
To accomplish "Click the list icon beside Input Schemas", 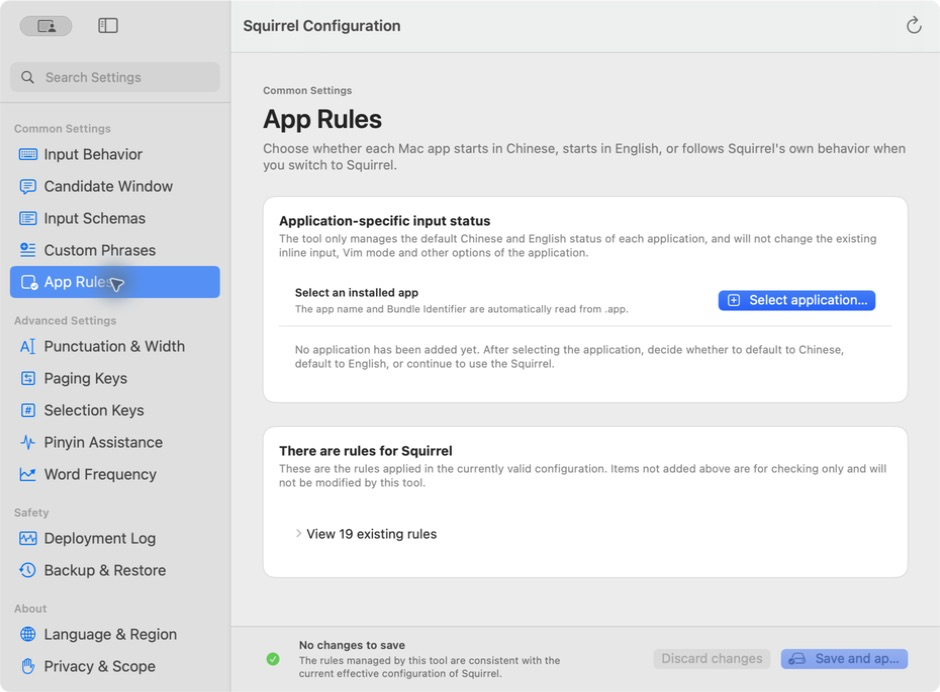I will [x=28, y=218].
